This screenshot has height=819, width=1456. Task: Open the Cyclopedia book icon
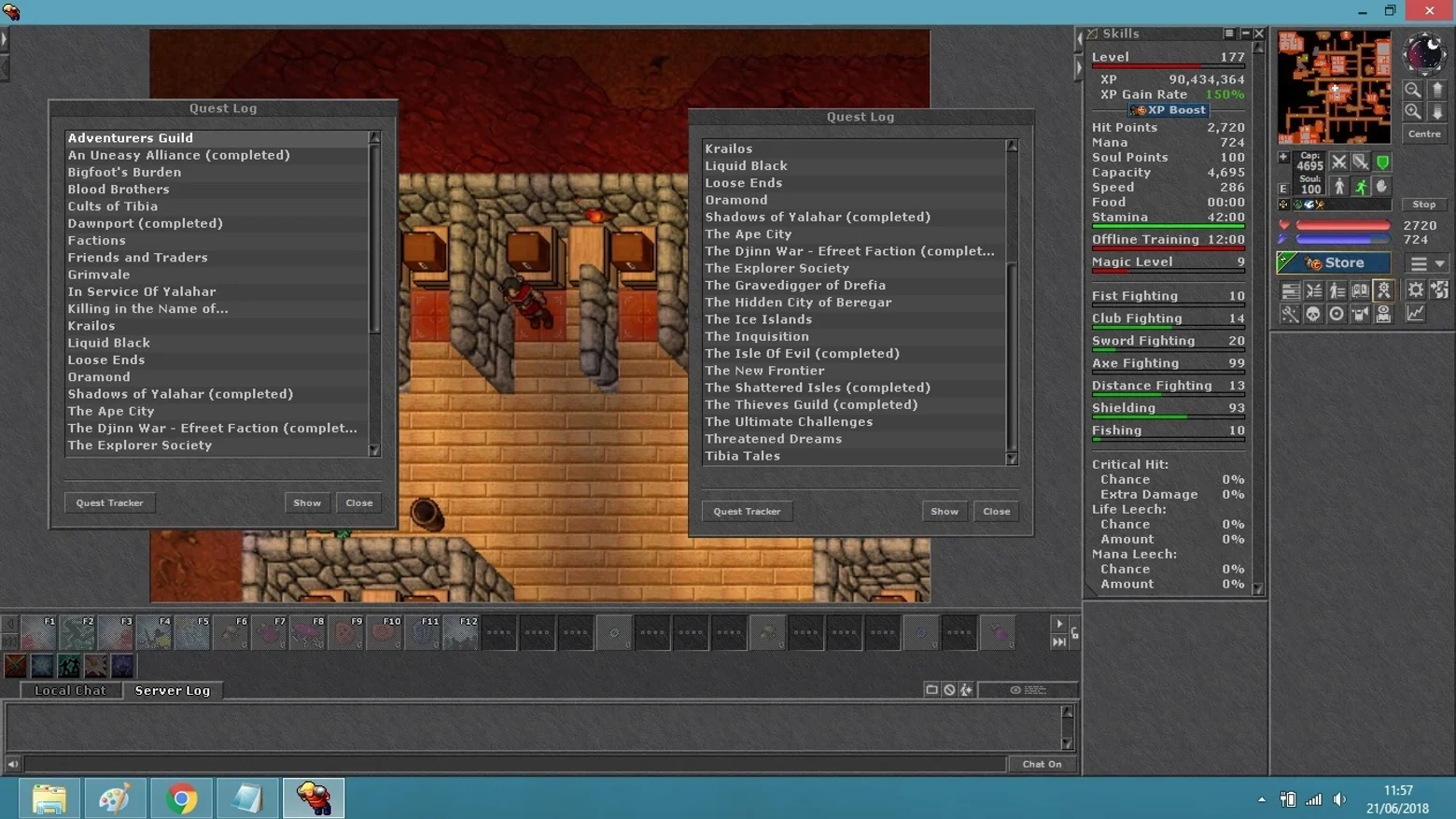pos(1360,291)
